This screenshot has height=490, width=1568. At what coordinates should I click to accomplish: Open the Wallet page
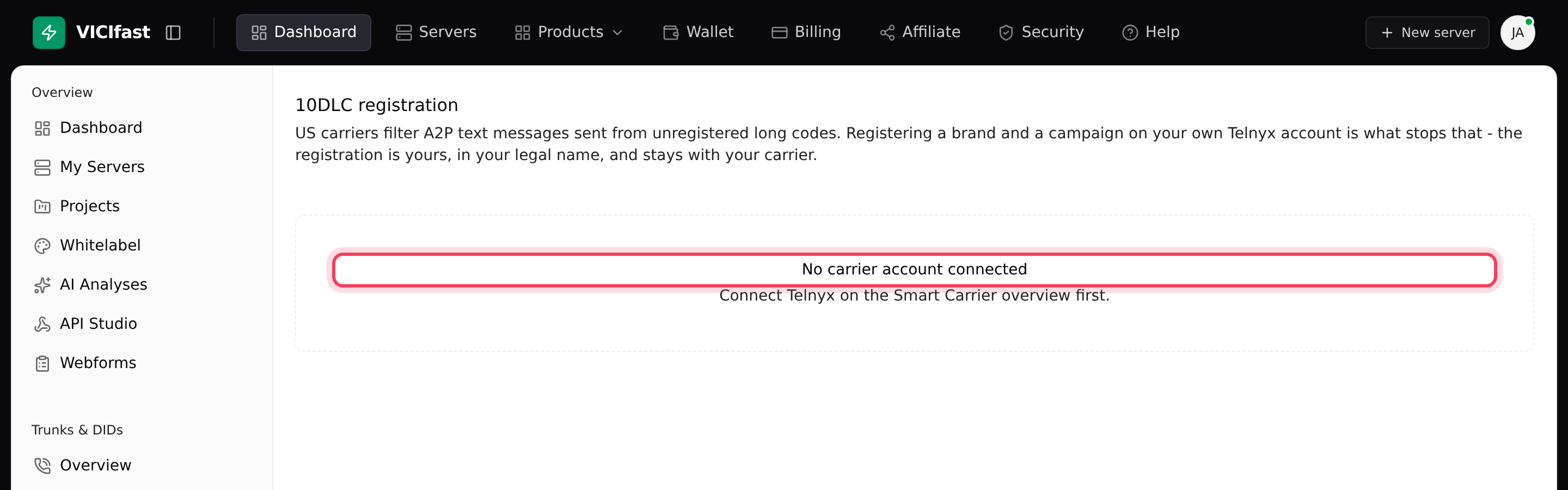point(697,32)
